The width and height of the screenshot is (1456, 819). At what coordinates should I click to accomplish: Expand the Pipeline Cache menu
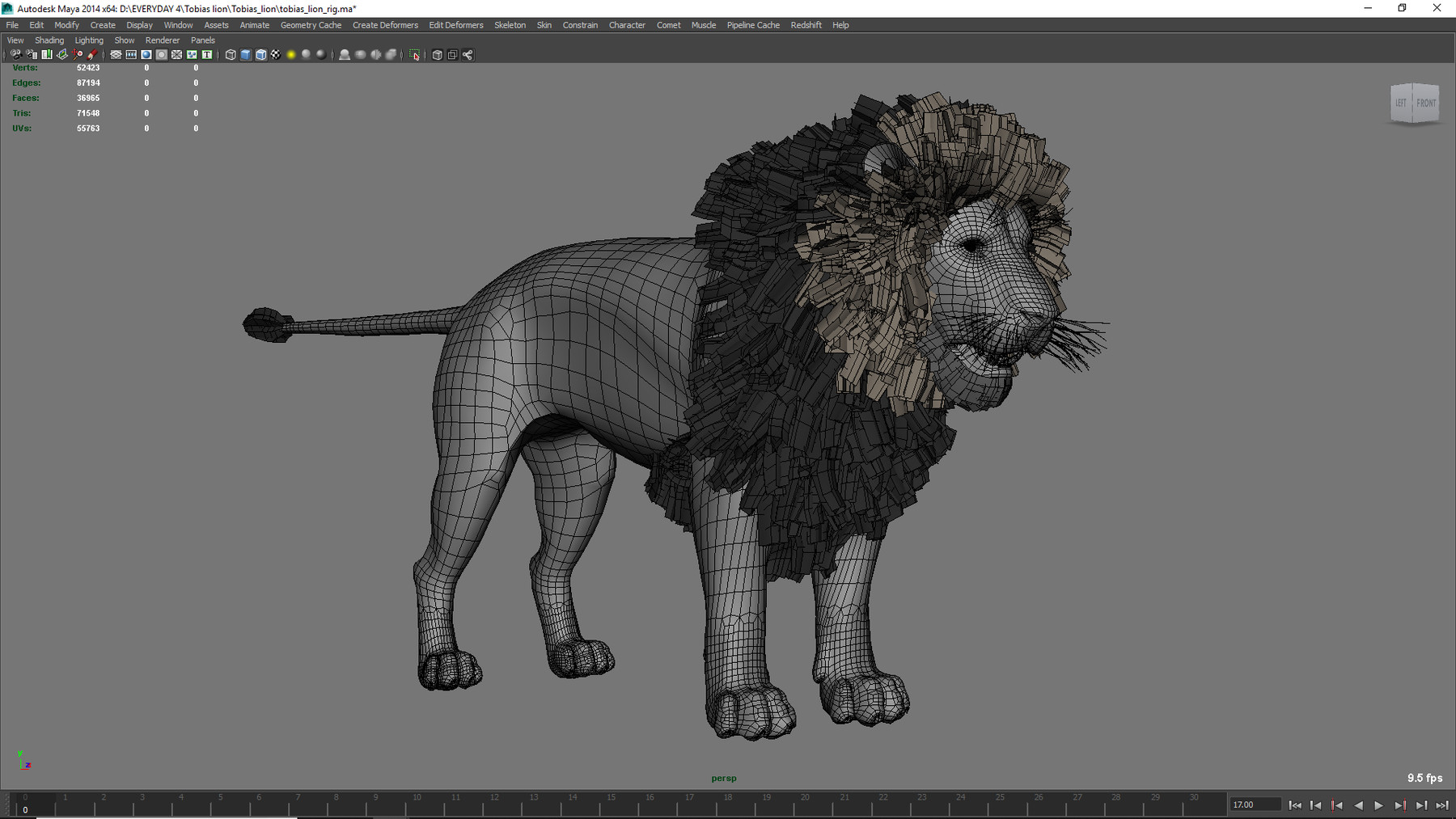tap(753, 25)
